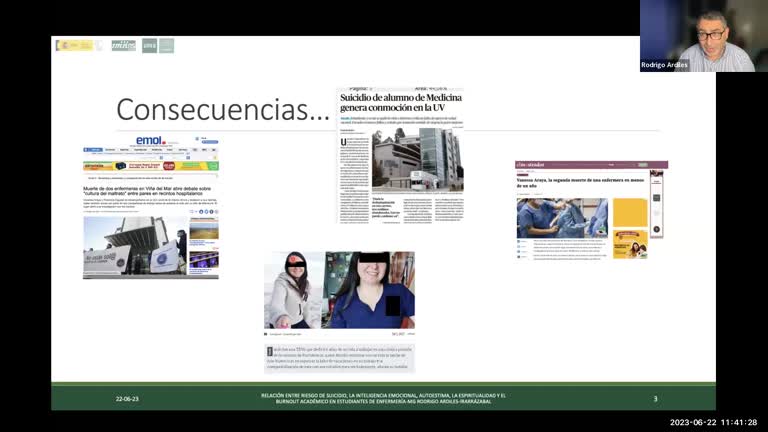Click the slide date 22-06-23 in footer

point(126,398)
